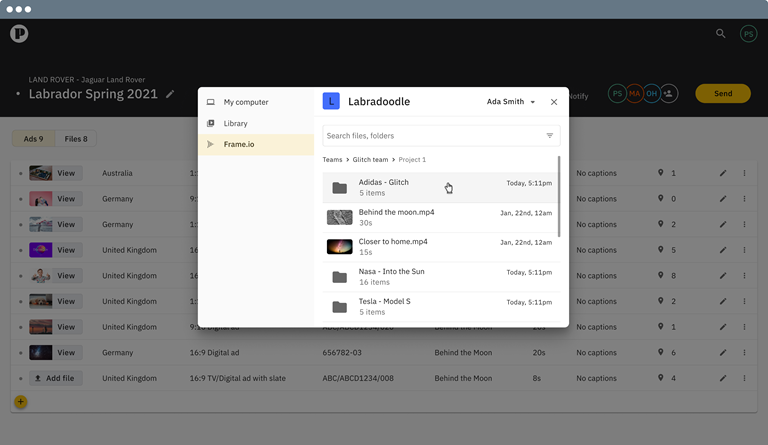The image size is (768, 445).
Task: Open the Tesla - Model S folder
Action: click(440, 306)
